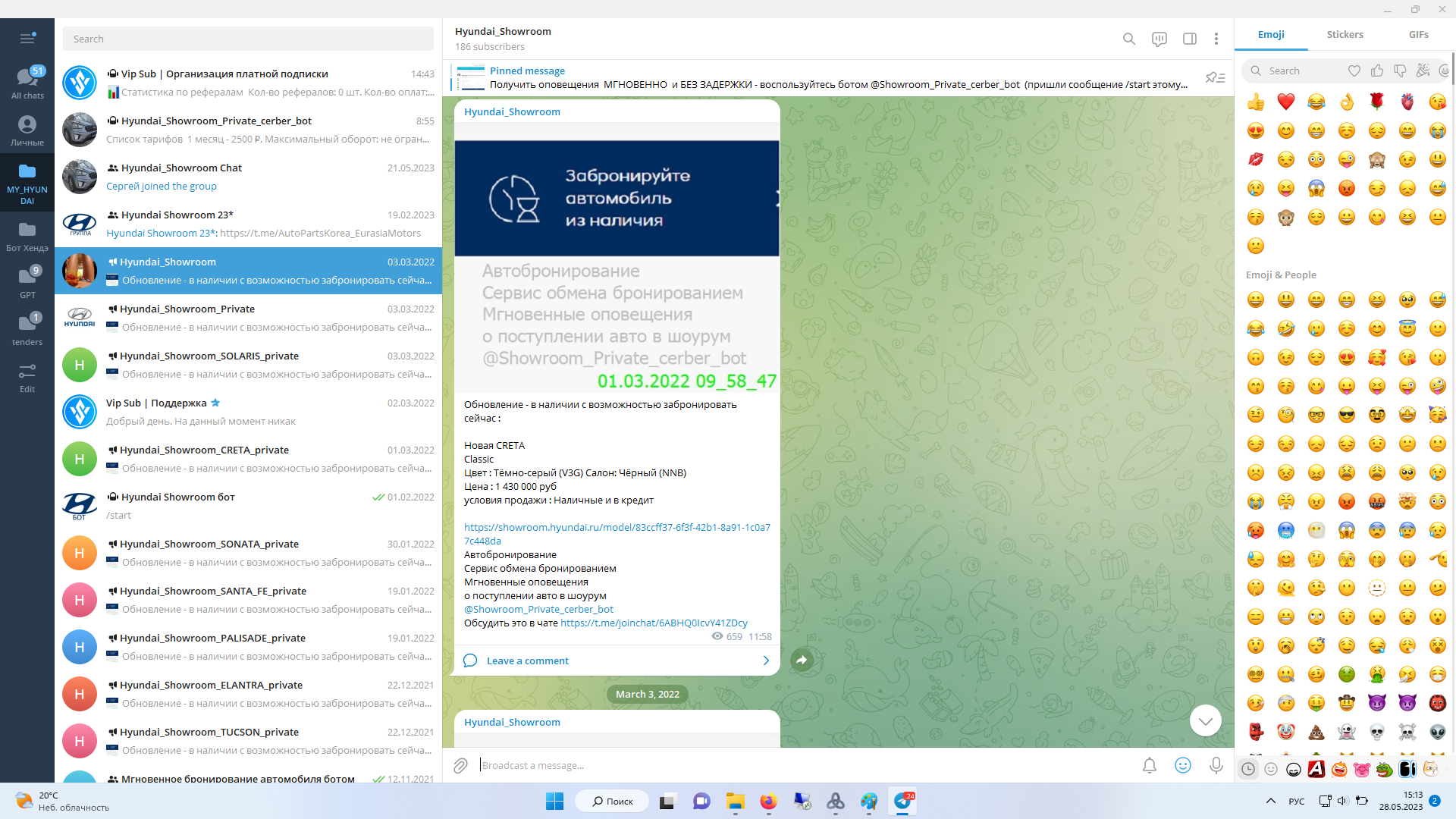The height and width of the screenshot is (819, 1456).
Task: Open the showroom.hyundai.ru model link
Action: point(617,527)
